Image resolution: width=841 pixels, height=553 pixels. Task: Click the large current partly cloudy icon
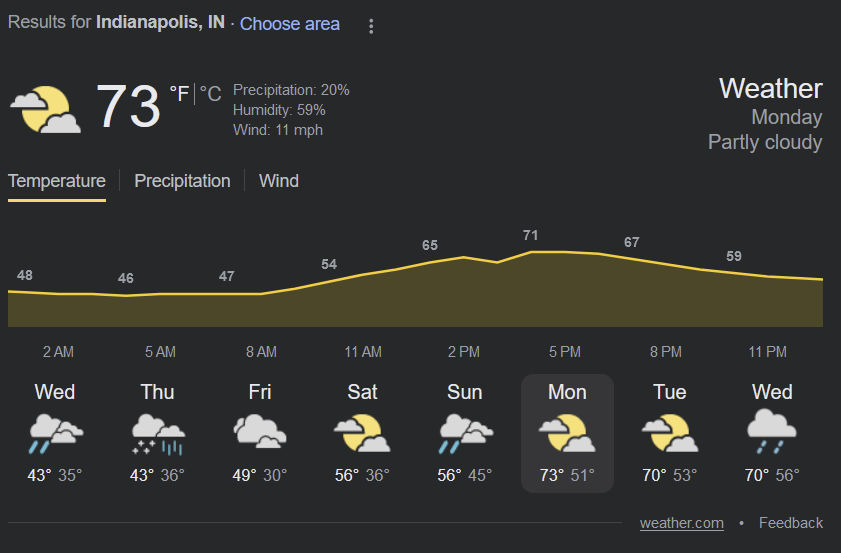tap(46, 109)
